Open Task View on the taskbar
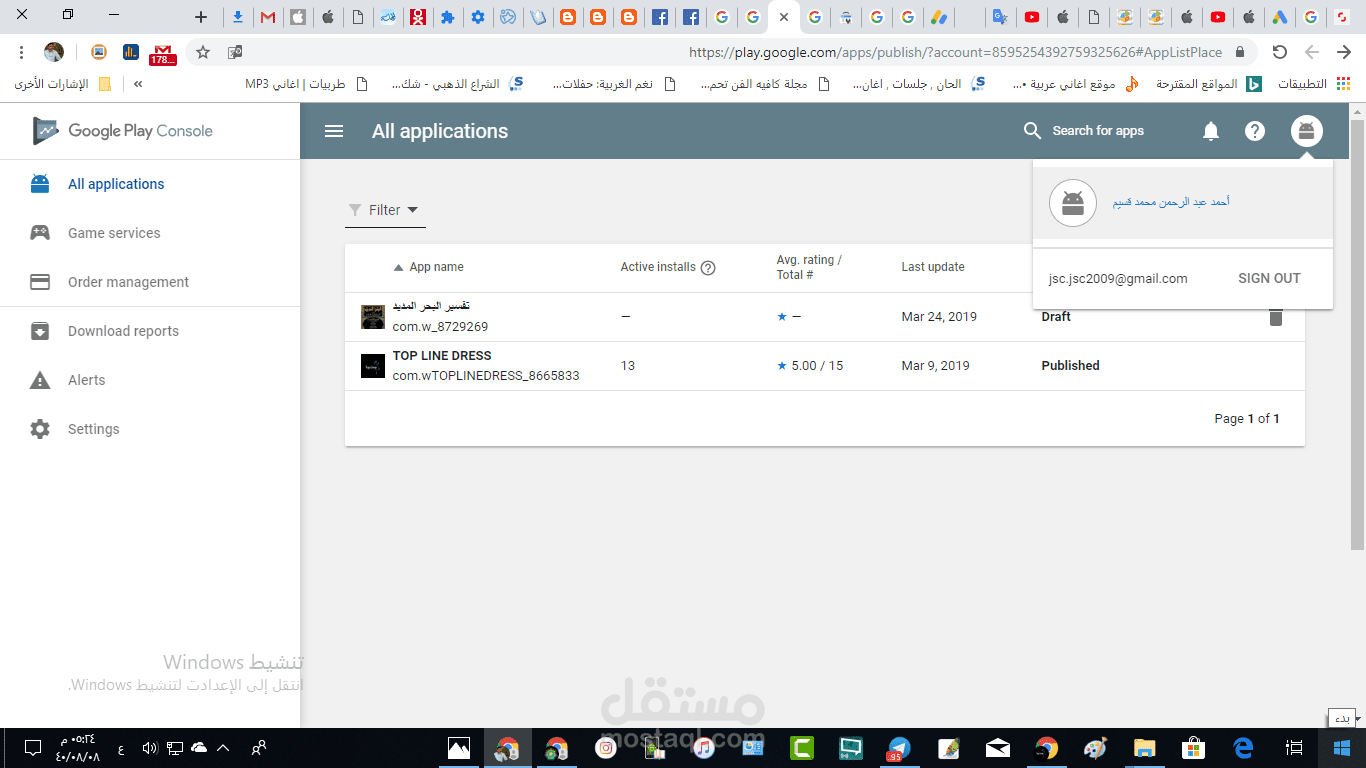Image resolution: width=1366 pixels, height=768 pixels. [x=1295, y=748]
